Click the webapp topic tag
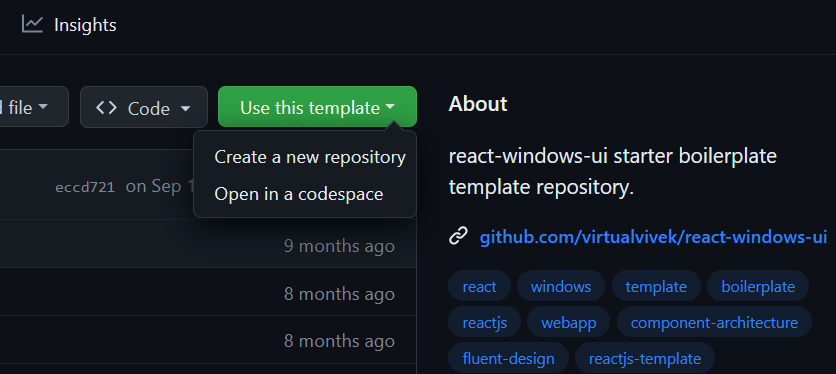836x374 pixels. pyautogui.click(x=568, y=322)
